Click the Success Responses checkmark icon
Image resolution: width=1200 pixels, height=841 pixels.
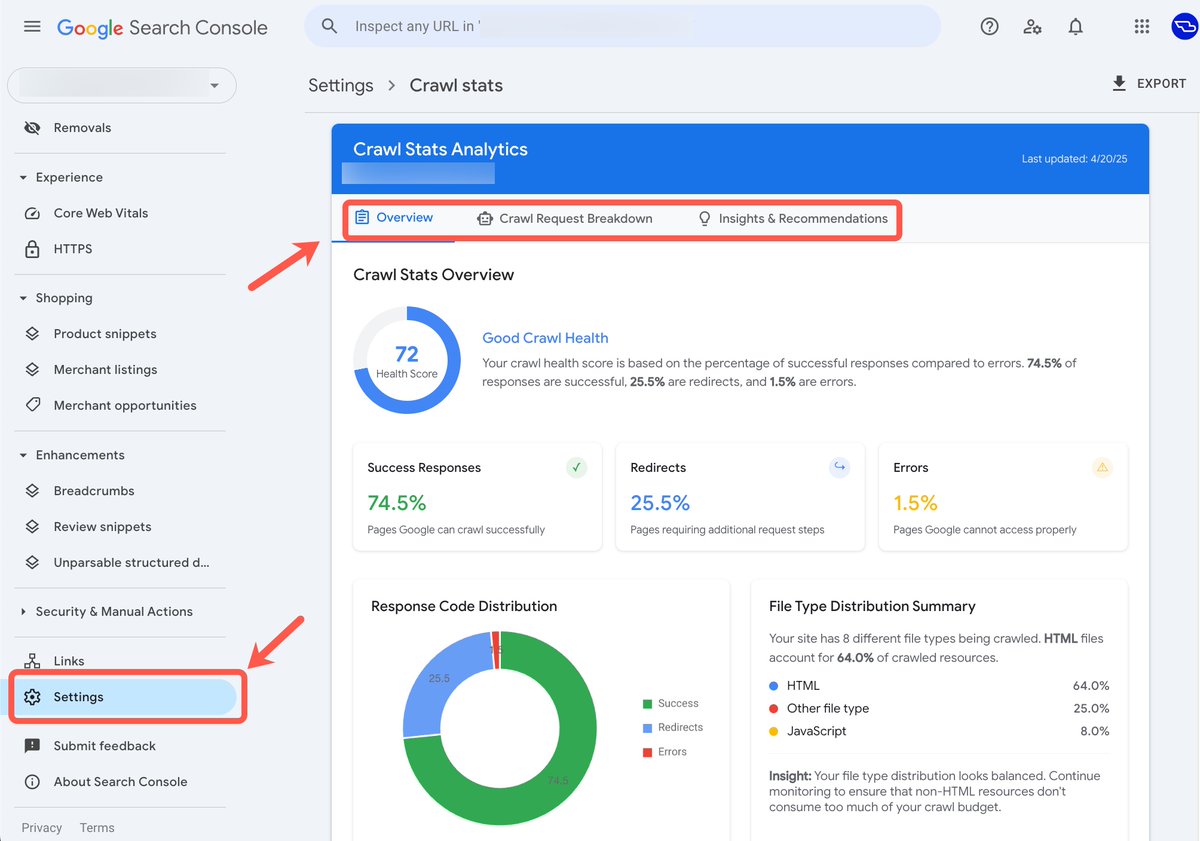(x=576, y=467)
